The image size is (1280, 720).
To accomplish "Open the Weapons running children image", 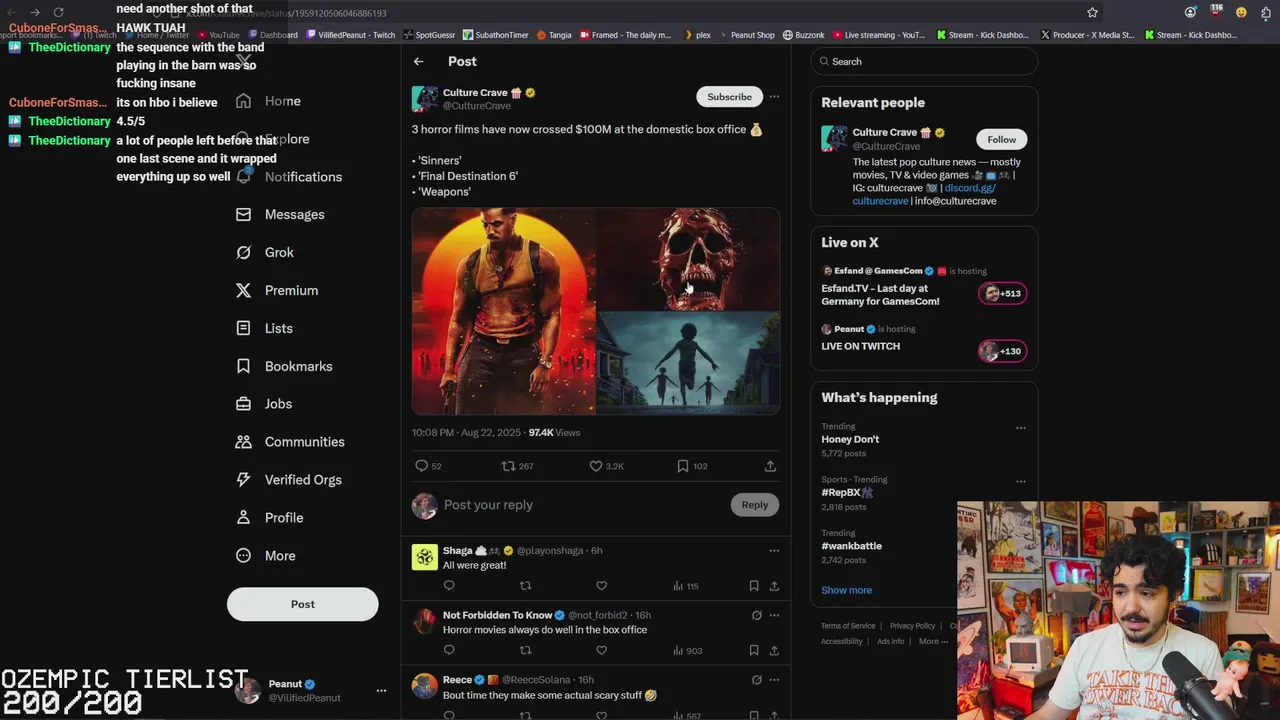I will [689, 363].
